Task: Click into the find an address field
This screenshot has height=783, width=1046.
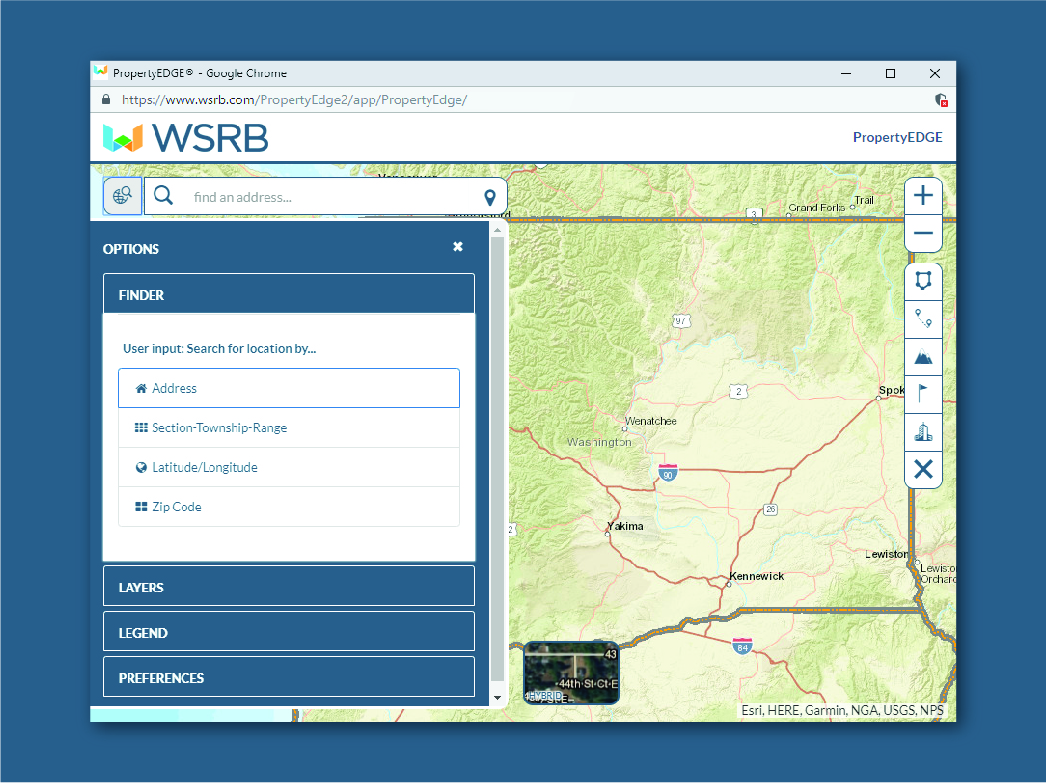Action: tap(327, 197)
